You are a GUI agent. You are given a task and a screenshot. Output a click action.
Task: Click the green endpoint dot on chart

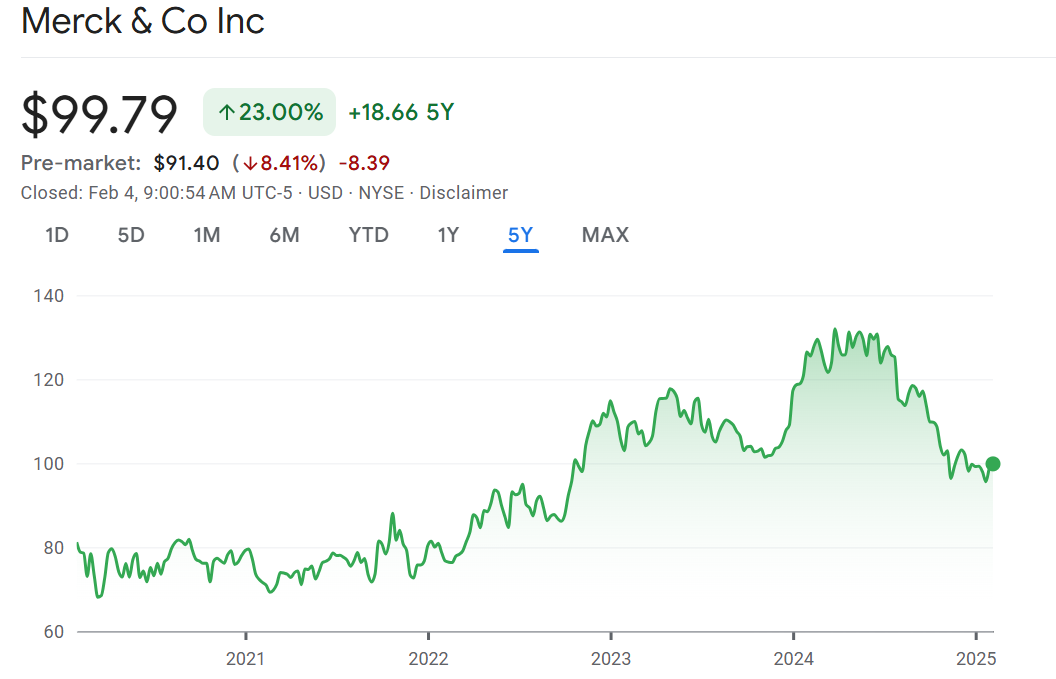tap(992, 464)
